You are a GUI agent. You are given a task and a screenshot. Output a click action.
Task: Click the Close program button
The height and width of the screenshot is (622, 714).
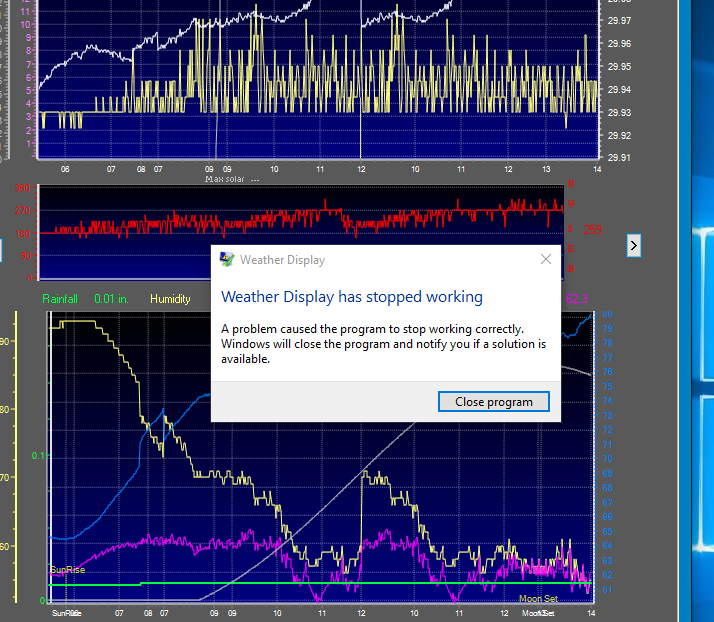tap(494, 402)
